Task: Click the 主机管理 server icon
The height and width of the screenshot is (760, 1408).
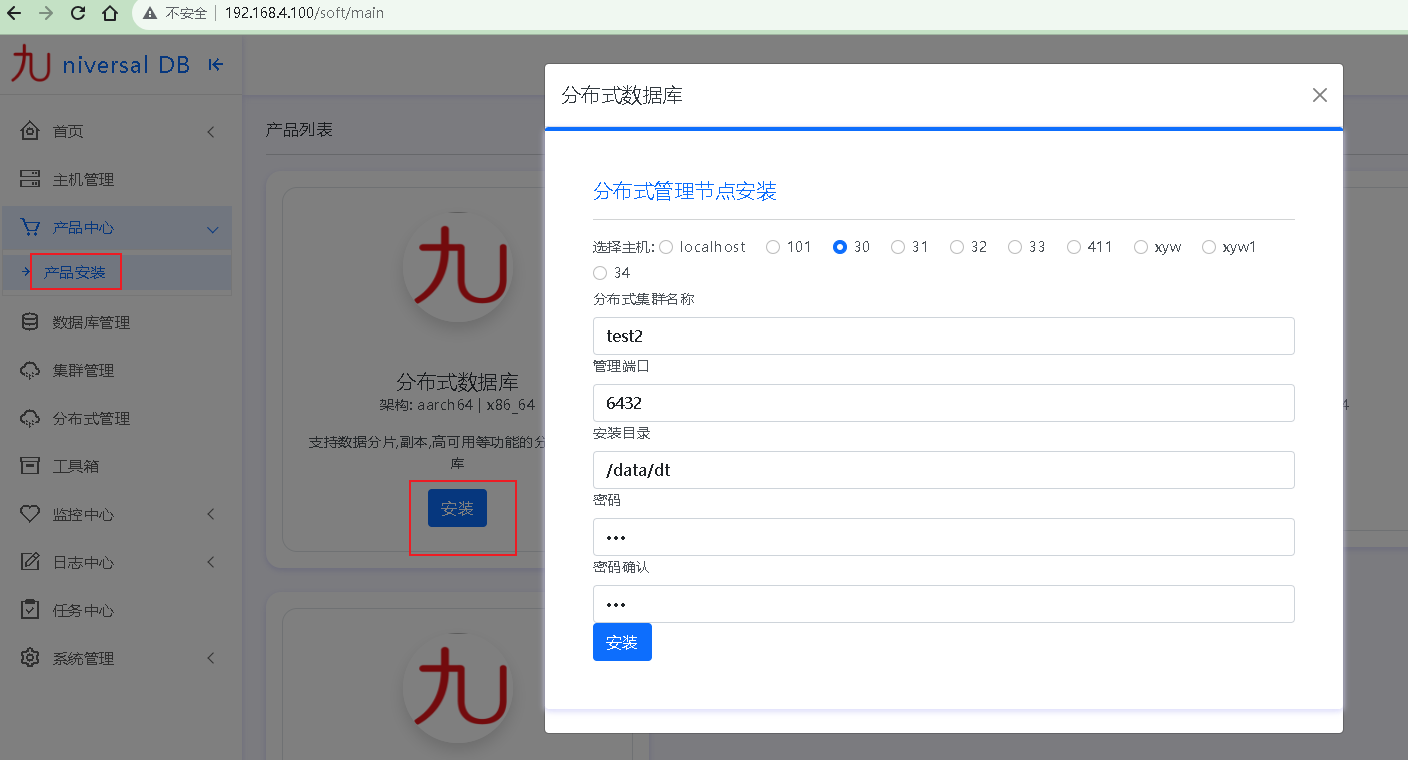Action: pos(31,179)
